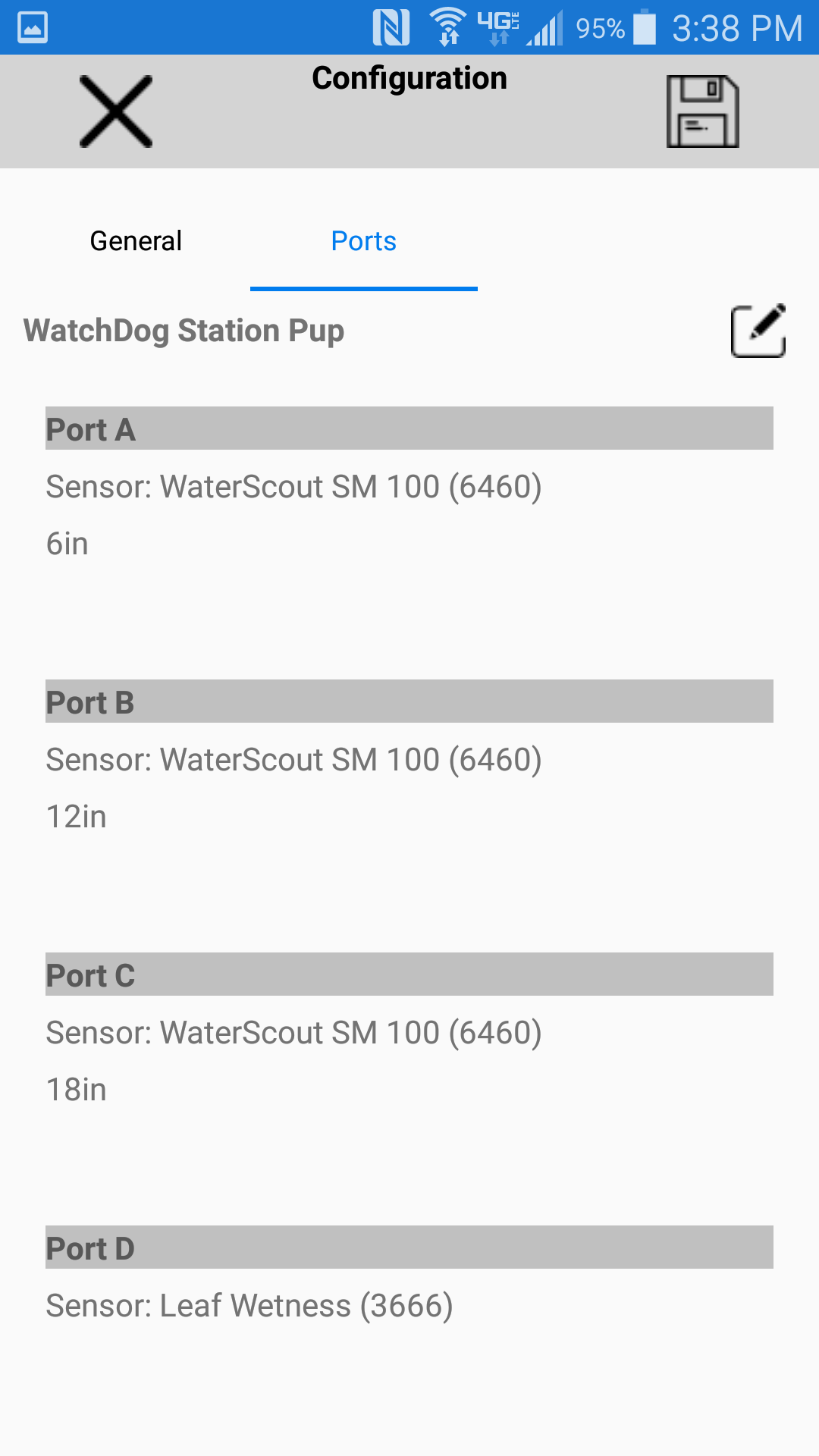Tap the edit pencil icon for station
The height and width of the screenshot is (1456, 819).
758,331
